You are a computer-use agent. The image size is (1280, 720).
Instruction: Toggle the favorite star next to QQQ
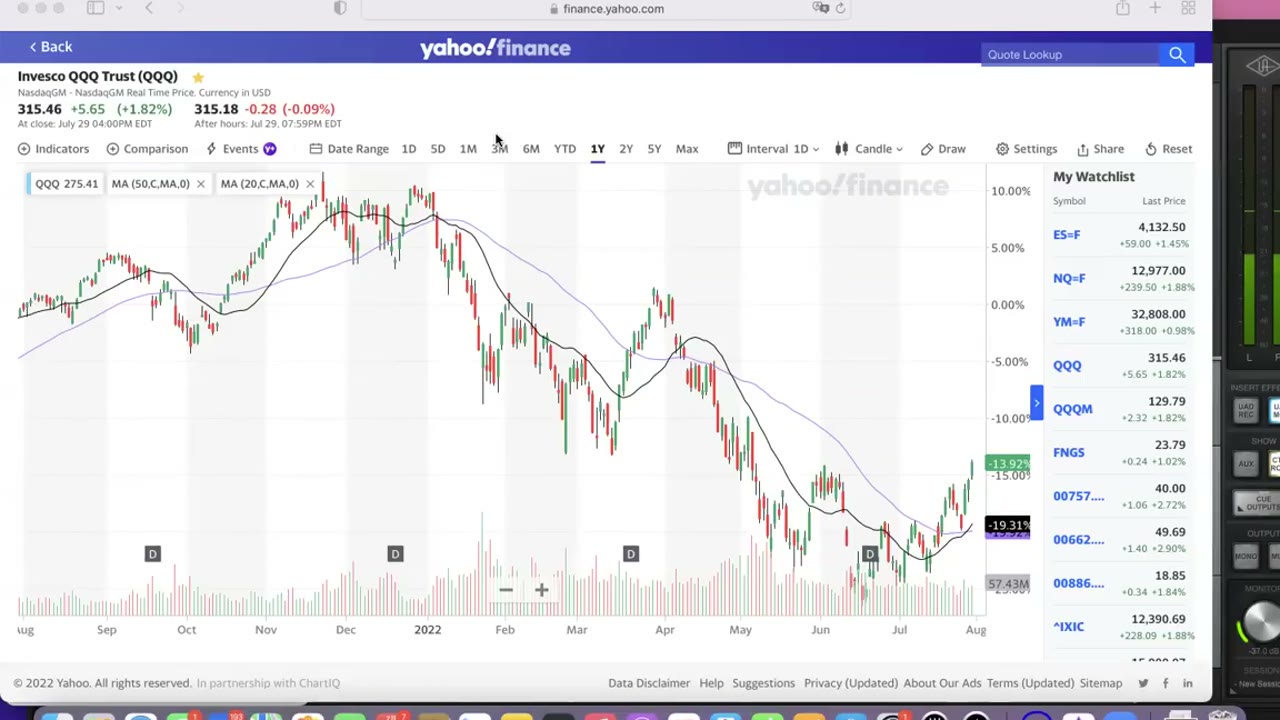click(198, 77)
